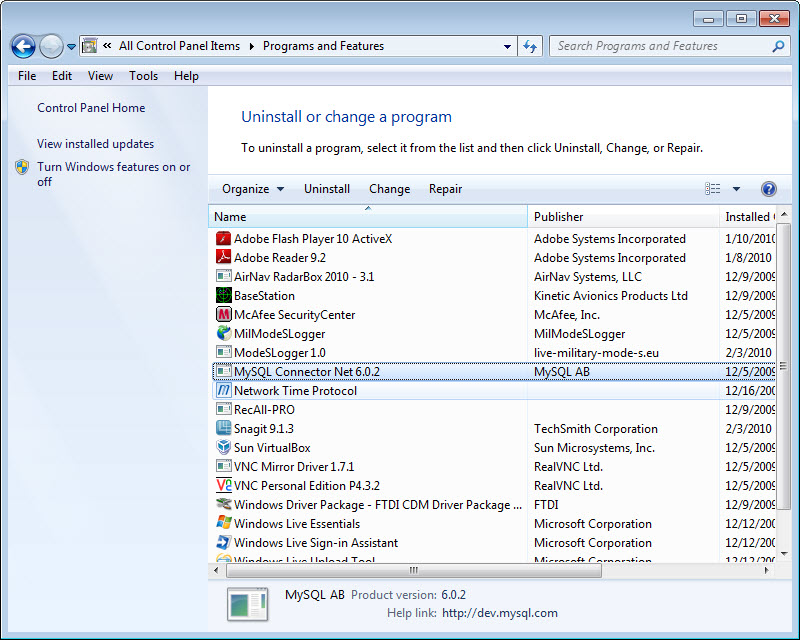Click the double chevron in the address bar
The height and width of the screenshot is (640, 800).
[107, 46]
